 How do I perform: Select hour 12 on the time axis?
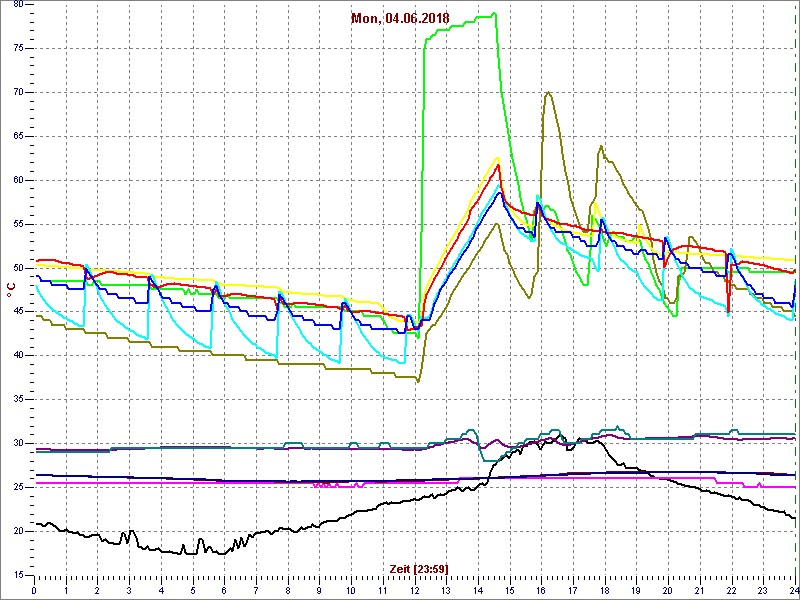click(415, 591)
